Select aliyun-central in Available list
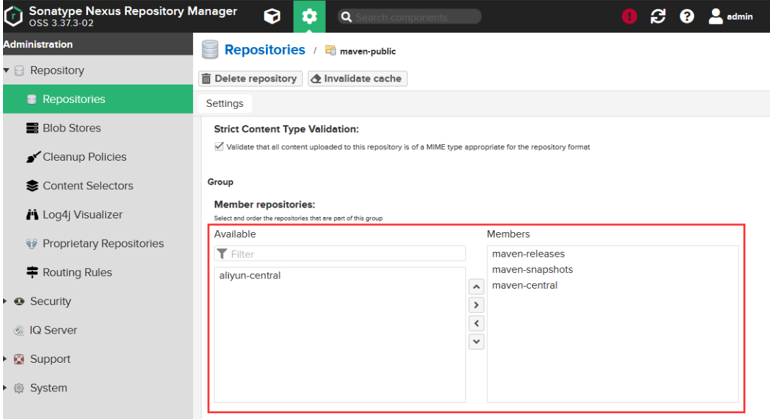The width and height of the screenshot is (770, 419). [250, 276]
